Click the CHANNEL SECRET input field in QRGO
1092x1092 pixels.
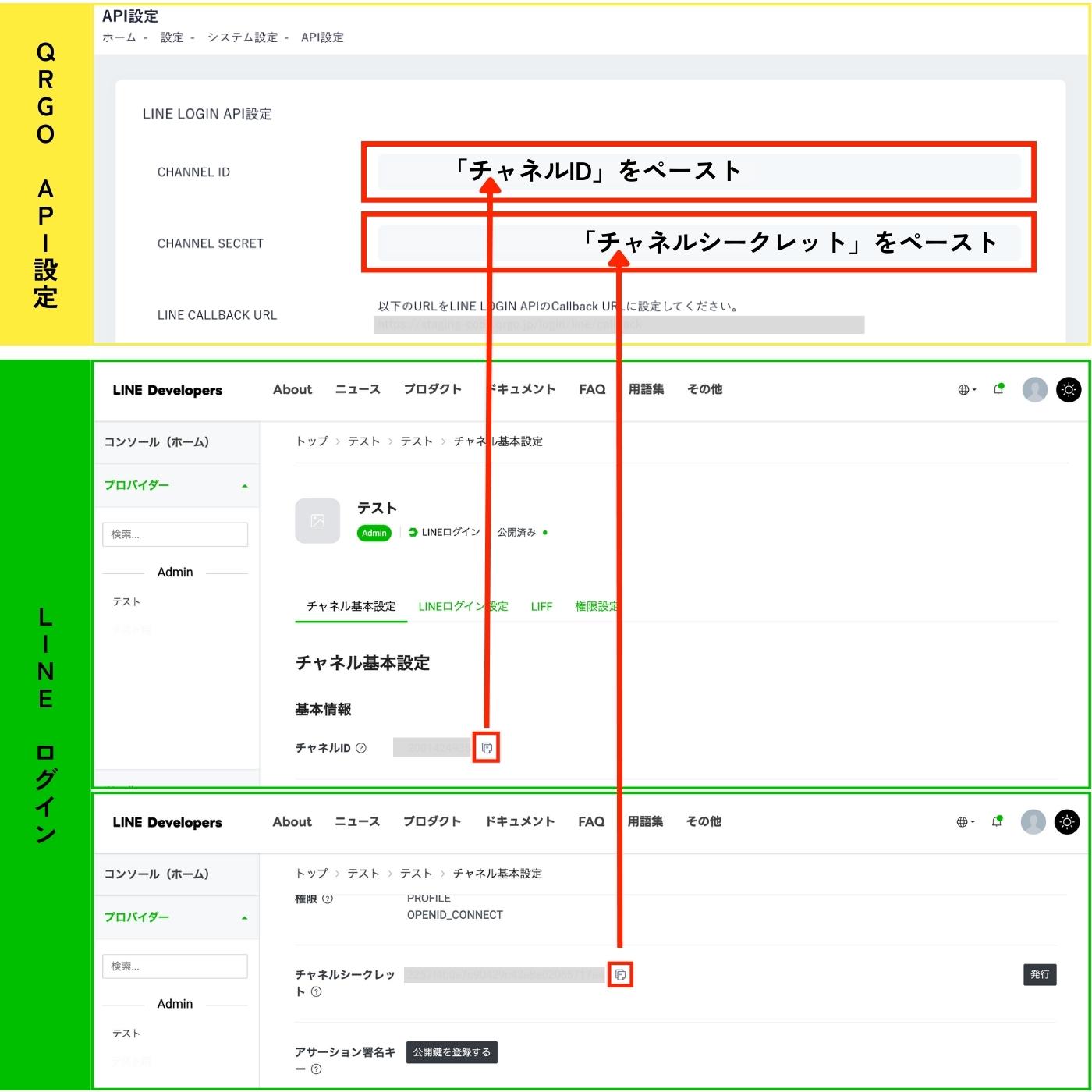point(699,243)
